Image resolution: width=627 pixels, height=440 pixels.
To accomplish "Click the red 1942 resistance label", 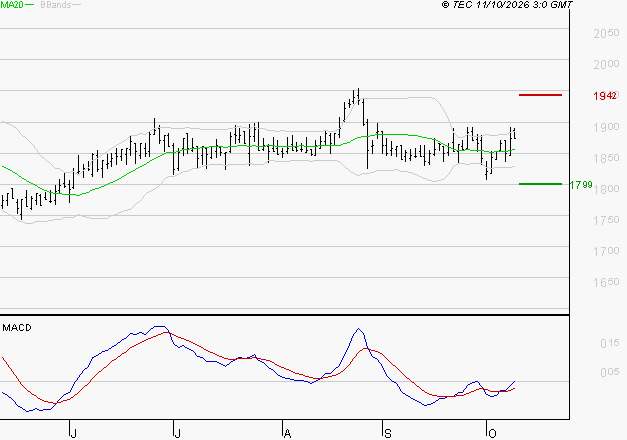I will [x=605, y=96].
